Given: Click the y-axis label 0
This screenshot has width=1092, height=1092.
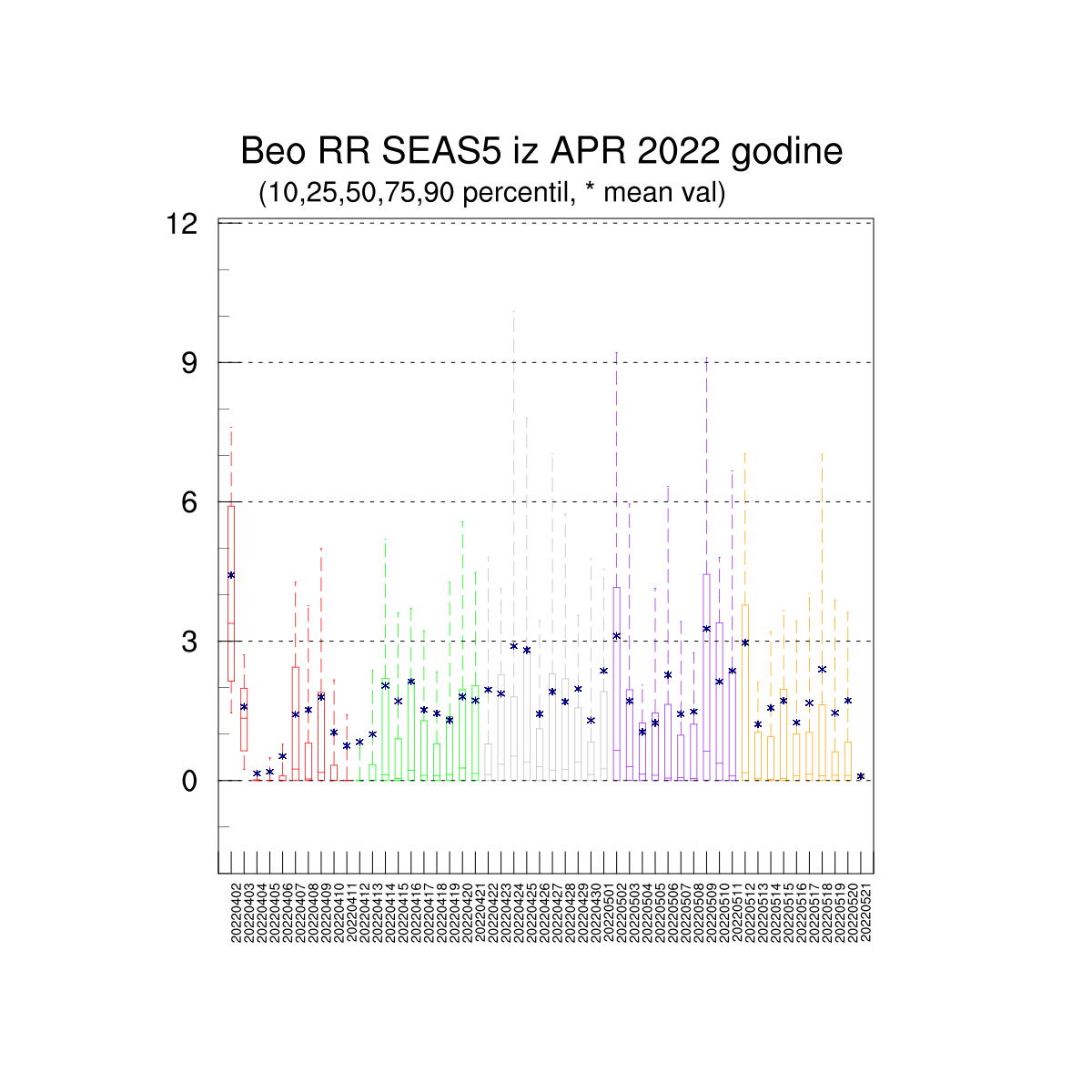Looking at the screenshot, I should (189, 781).
